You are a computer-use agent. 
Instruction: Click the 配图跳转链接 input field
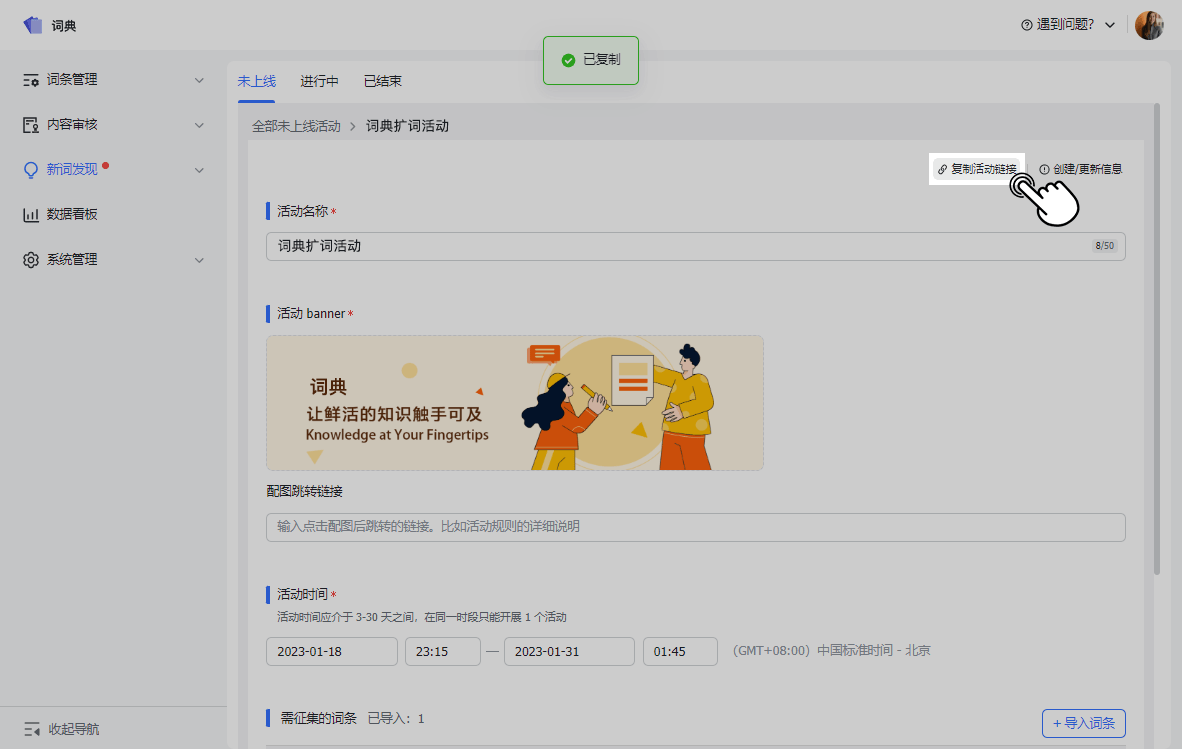[695, 527]
